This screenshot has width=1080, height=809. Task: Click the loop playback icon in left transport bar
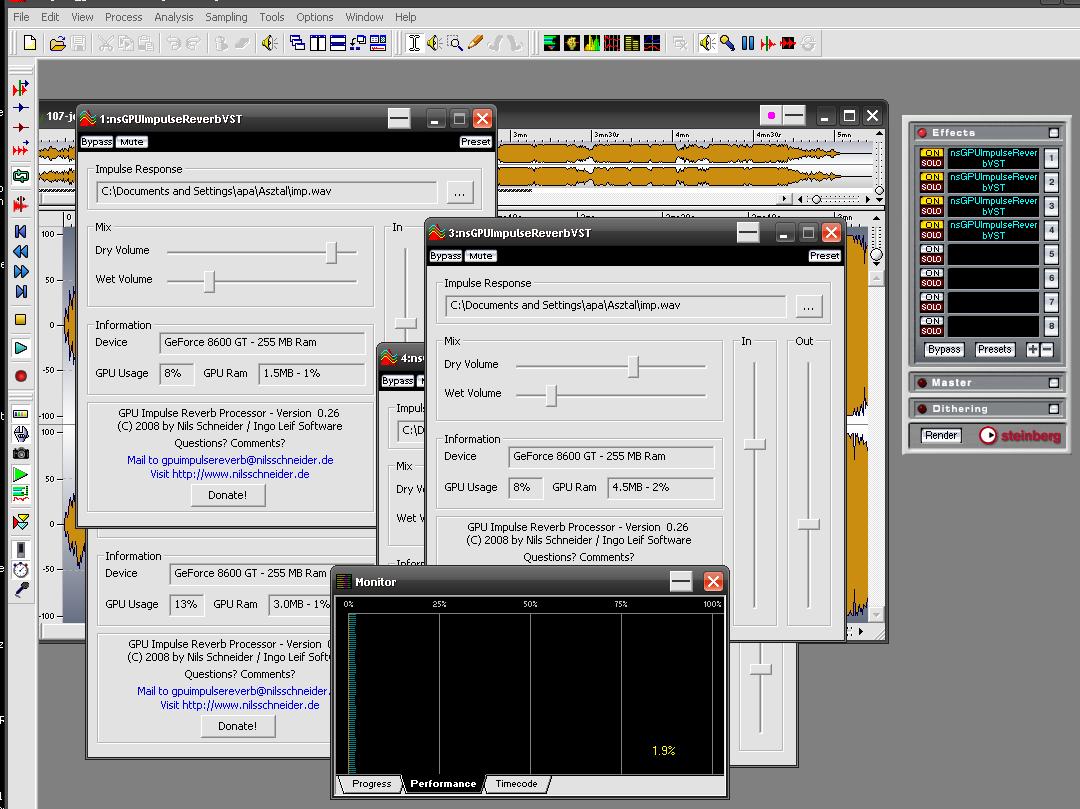[21, 176]
